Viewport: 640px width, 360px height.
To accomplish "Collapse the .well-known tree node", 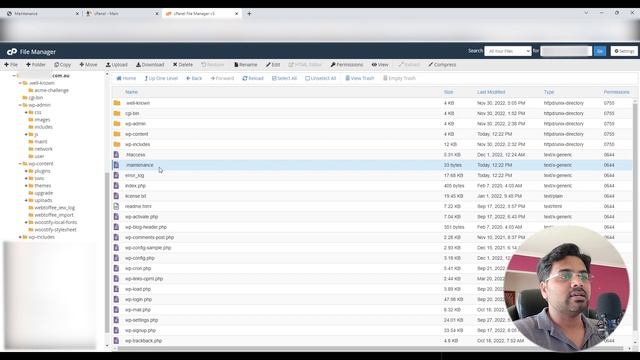I will point(20,83).
